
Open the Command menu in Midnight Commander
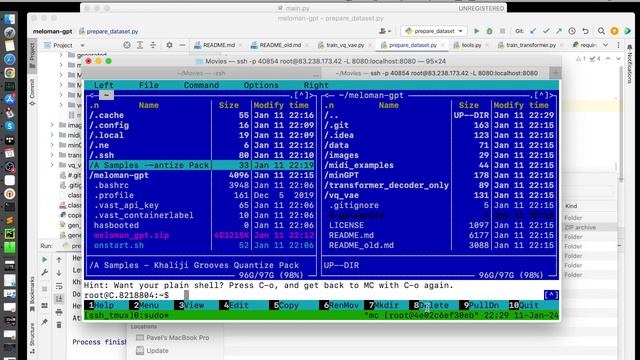point(201,85)
